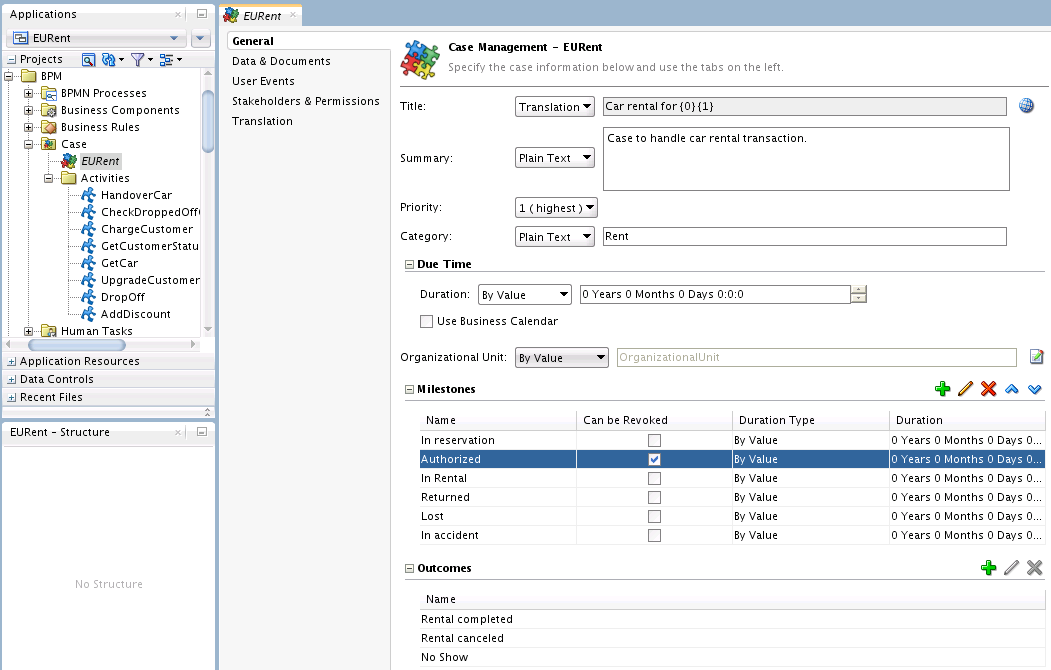Check Can be Revoked for In Rental
Viewport: 1051px width, 670px height.
tap(654, 478)
